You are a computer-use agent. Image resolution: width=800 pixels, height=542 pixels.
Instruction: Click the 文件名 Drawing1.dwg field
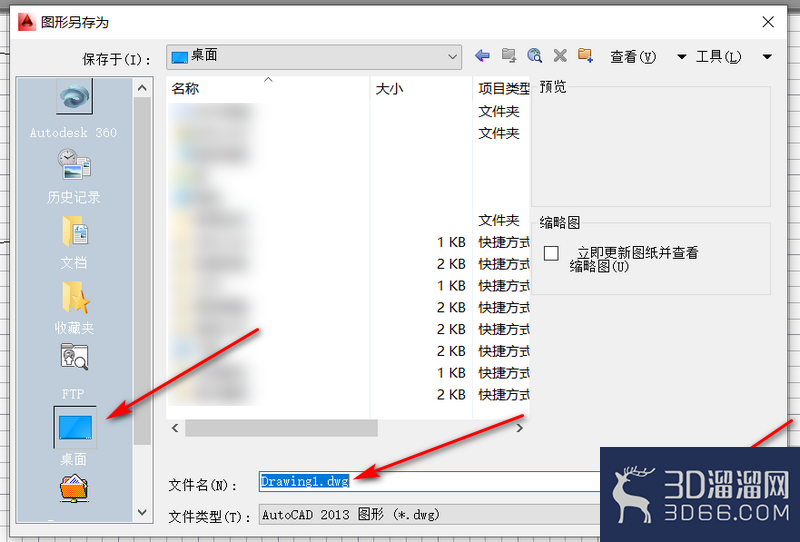tap(429, 481)
